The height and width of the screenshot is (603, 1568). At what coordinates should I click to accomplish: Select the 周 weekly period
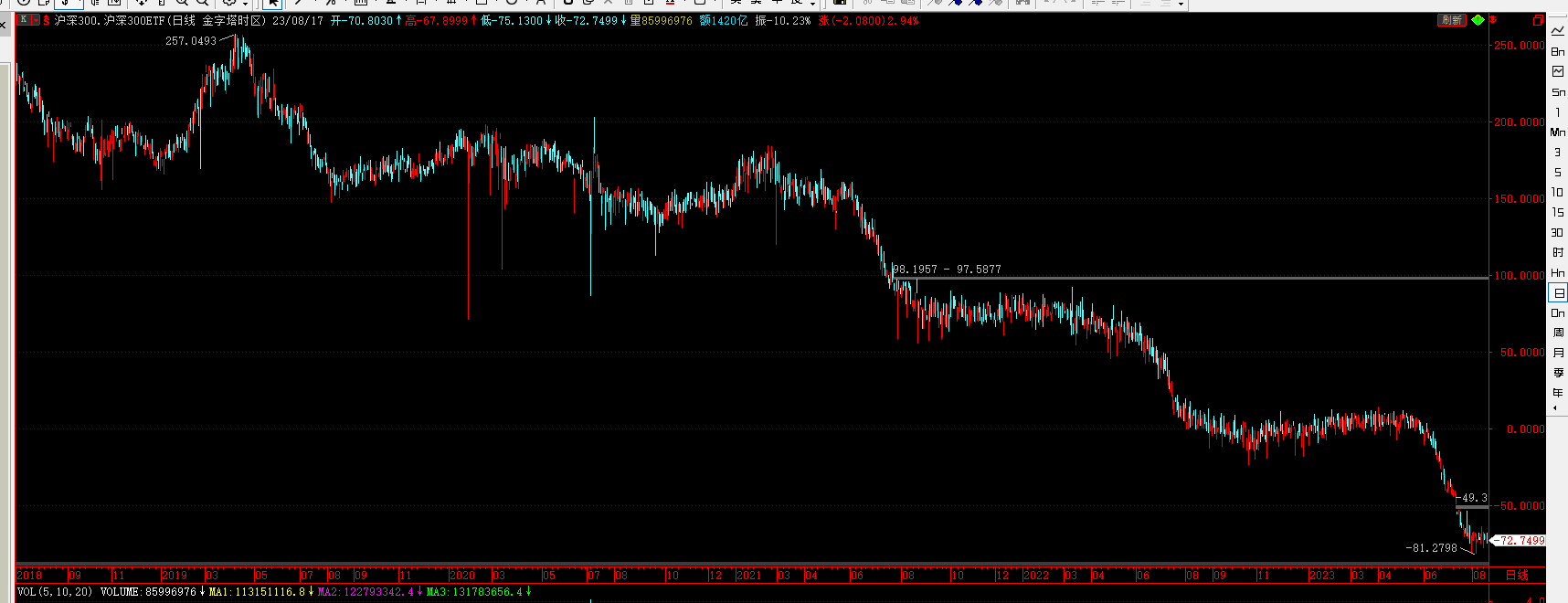coord(1558,333)
